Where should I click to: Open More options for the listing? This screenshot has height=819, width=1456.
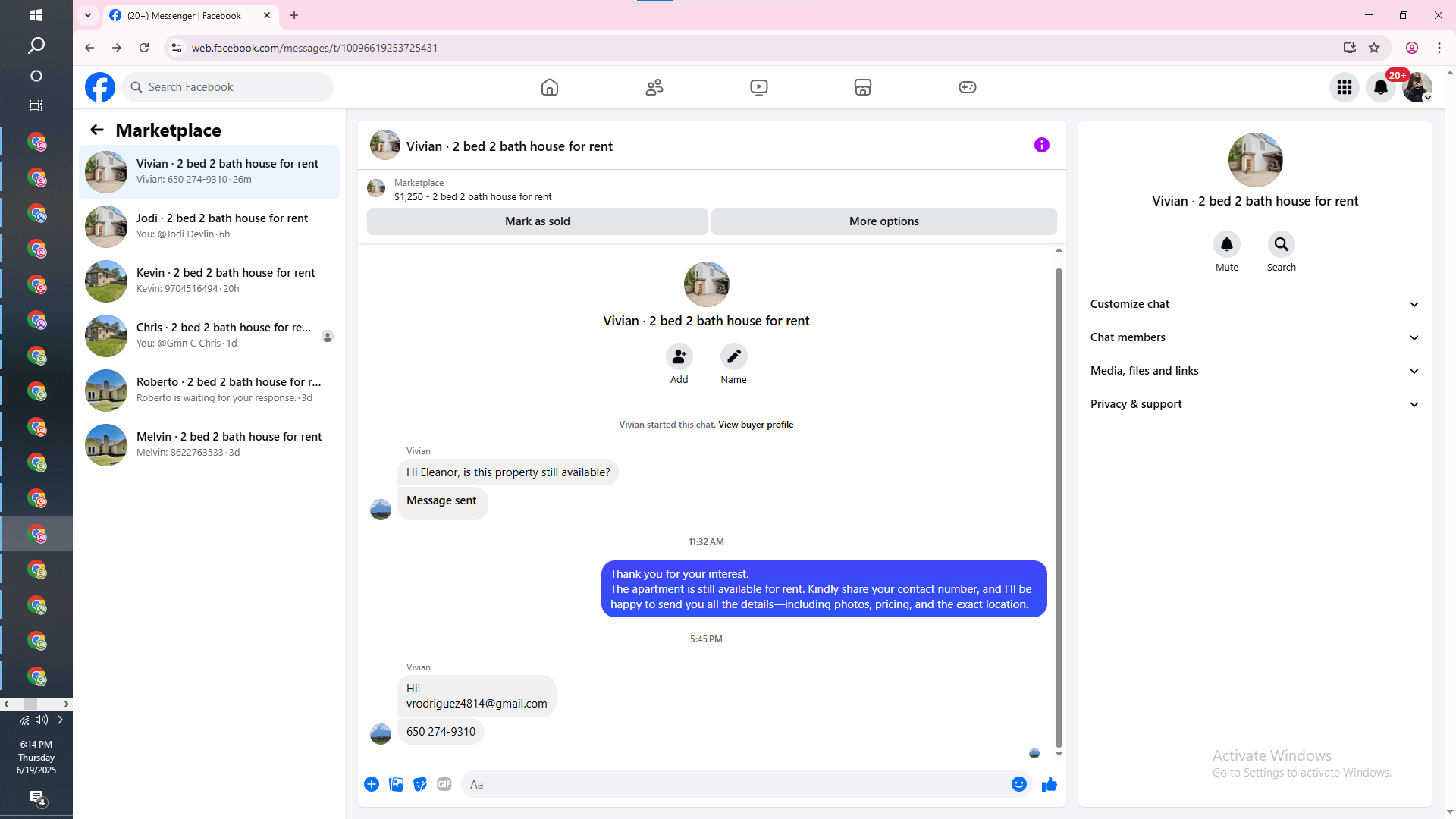pyautogui.click(x=884, y=221)
